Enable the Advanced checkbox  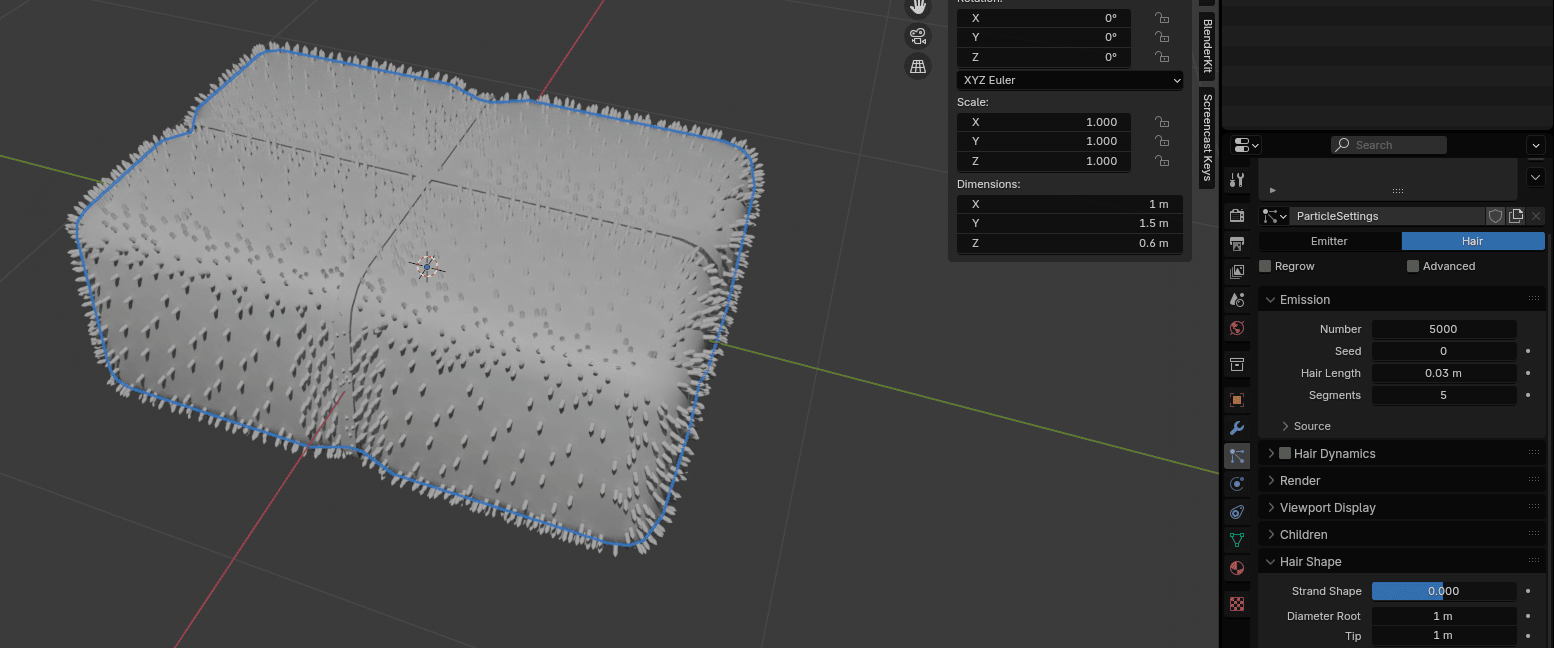pos(1413,266)
